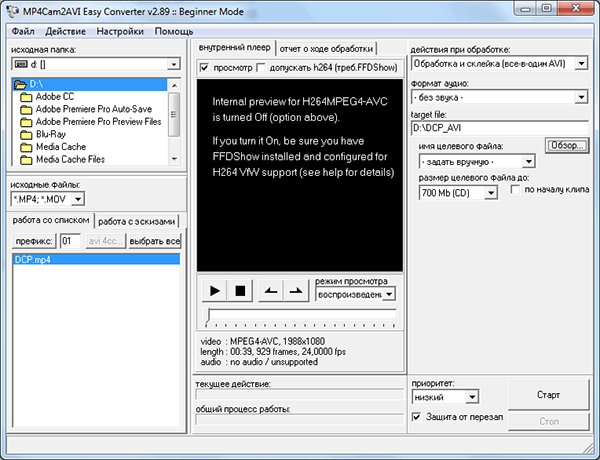600x460 pixels.
Task: Click the MP4Cam2AVI title bar app icon
Action: tap(13, 11)
